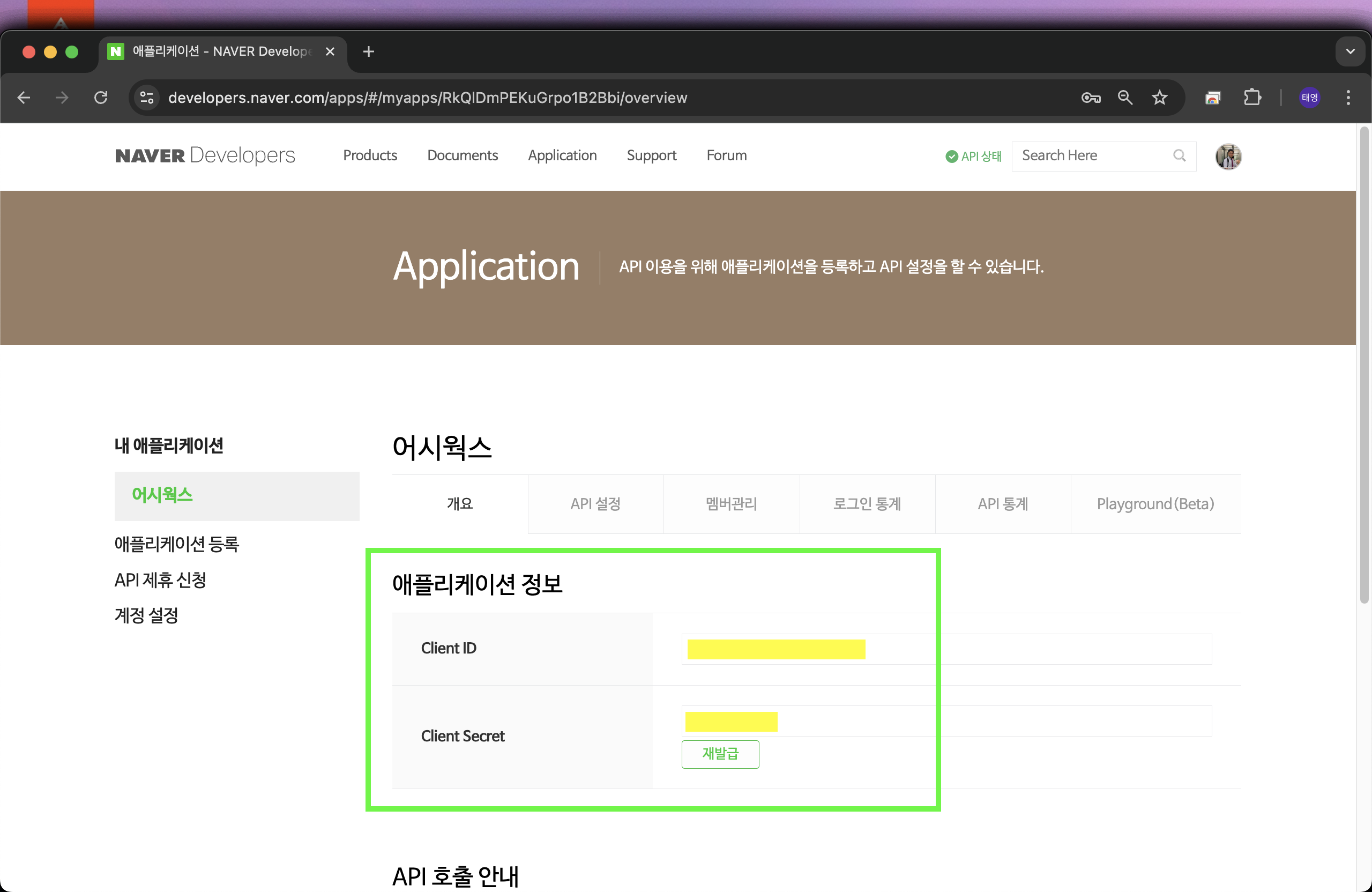Switch to the API 통계 tab
The width and height of the screenshot is (1372, 892).
coord(1003,504)
